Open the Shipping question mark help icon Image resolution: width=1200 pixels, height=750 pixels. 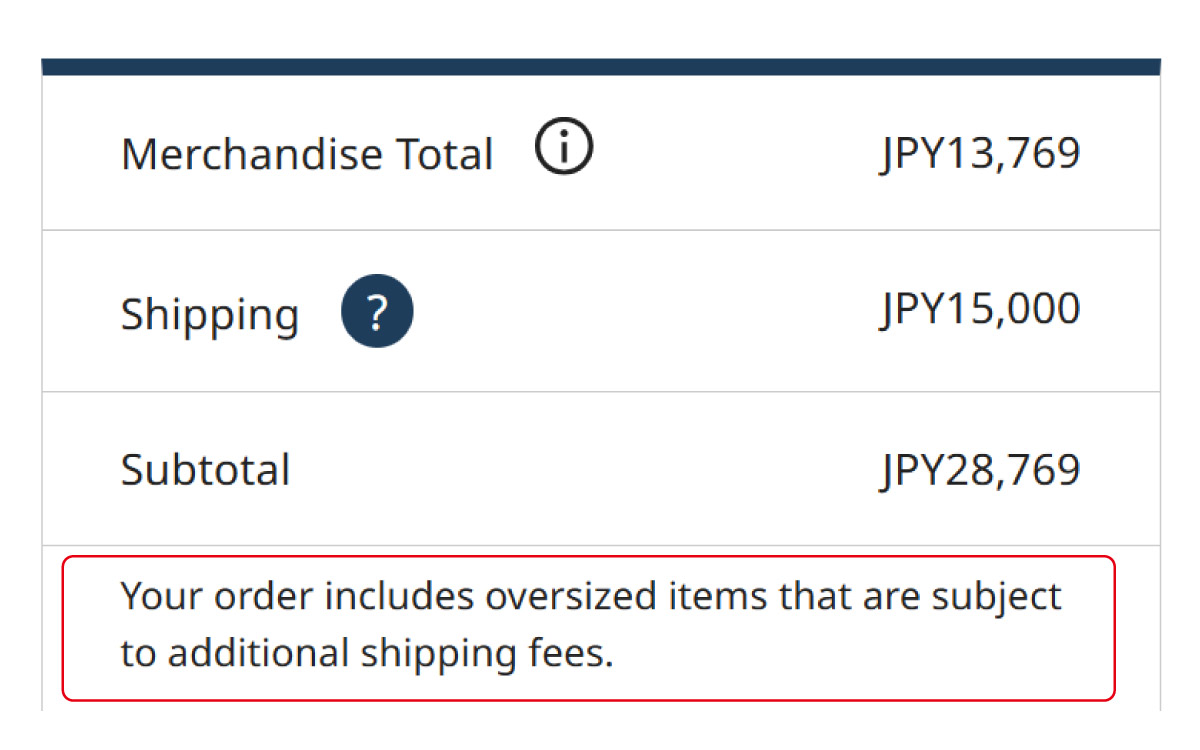(x=376, y=312)
